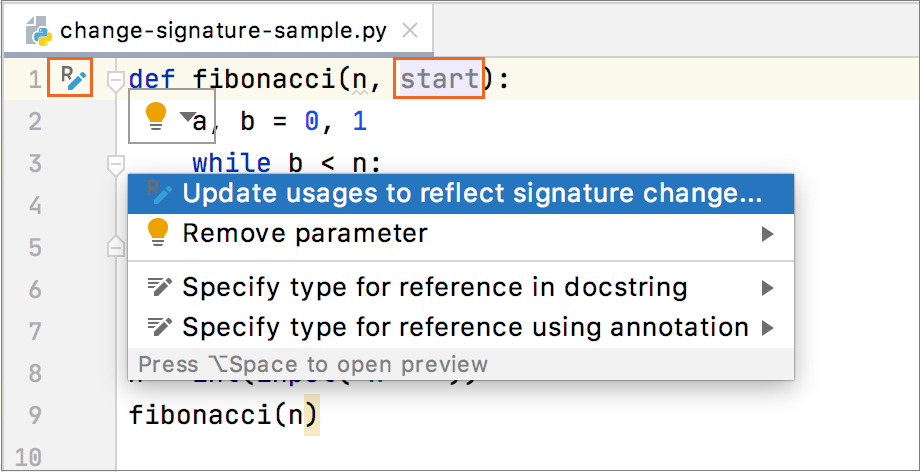The image size is (920, 472).
Task: Select Update usages to reflect signature change
Action: click(471, 193)
